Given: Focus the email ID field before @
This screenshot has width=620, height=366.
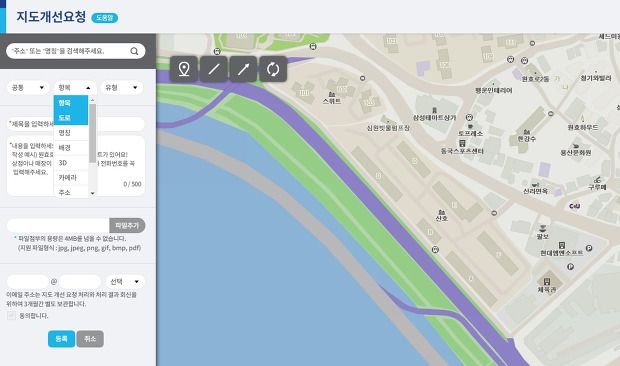Looking at the screenshot, I should (28, 281).
